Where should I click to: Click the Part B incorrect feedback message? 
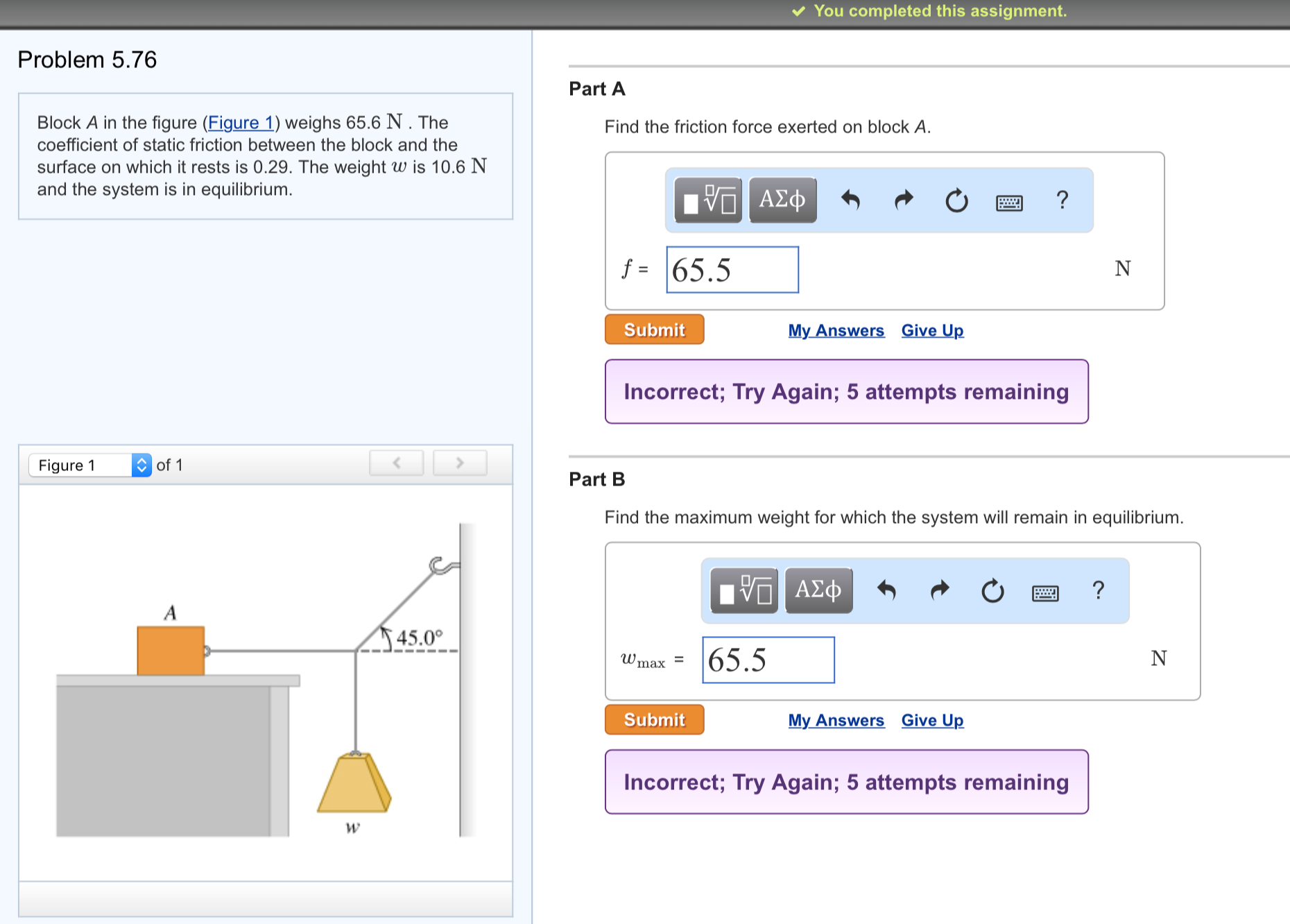tap(847, 782)
